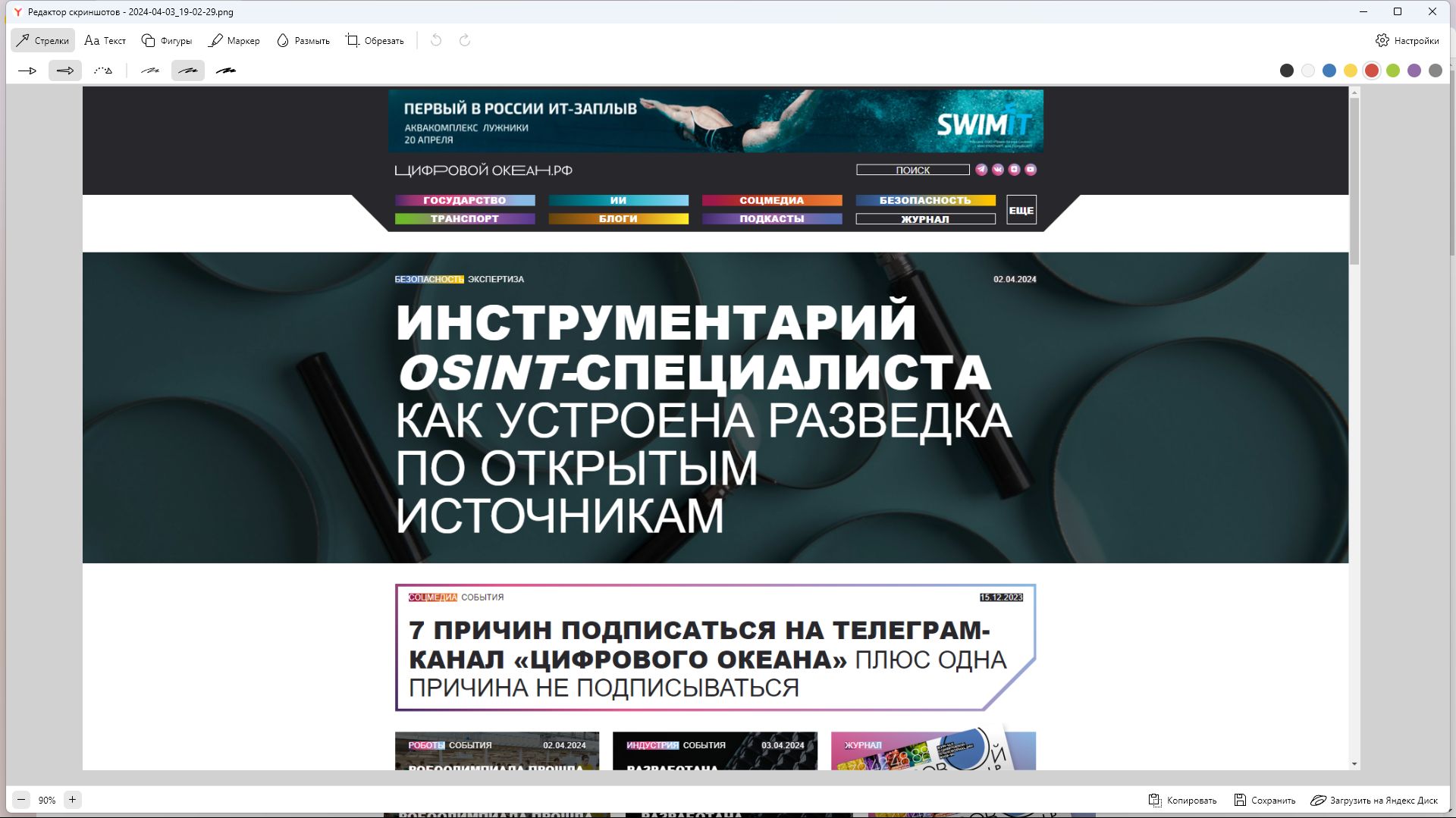The width and height of the screenshot is (1456, 818).
Task: Pick the black color swatch
Action: coord(1287,71)
